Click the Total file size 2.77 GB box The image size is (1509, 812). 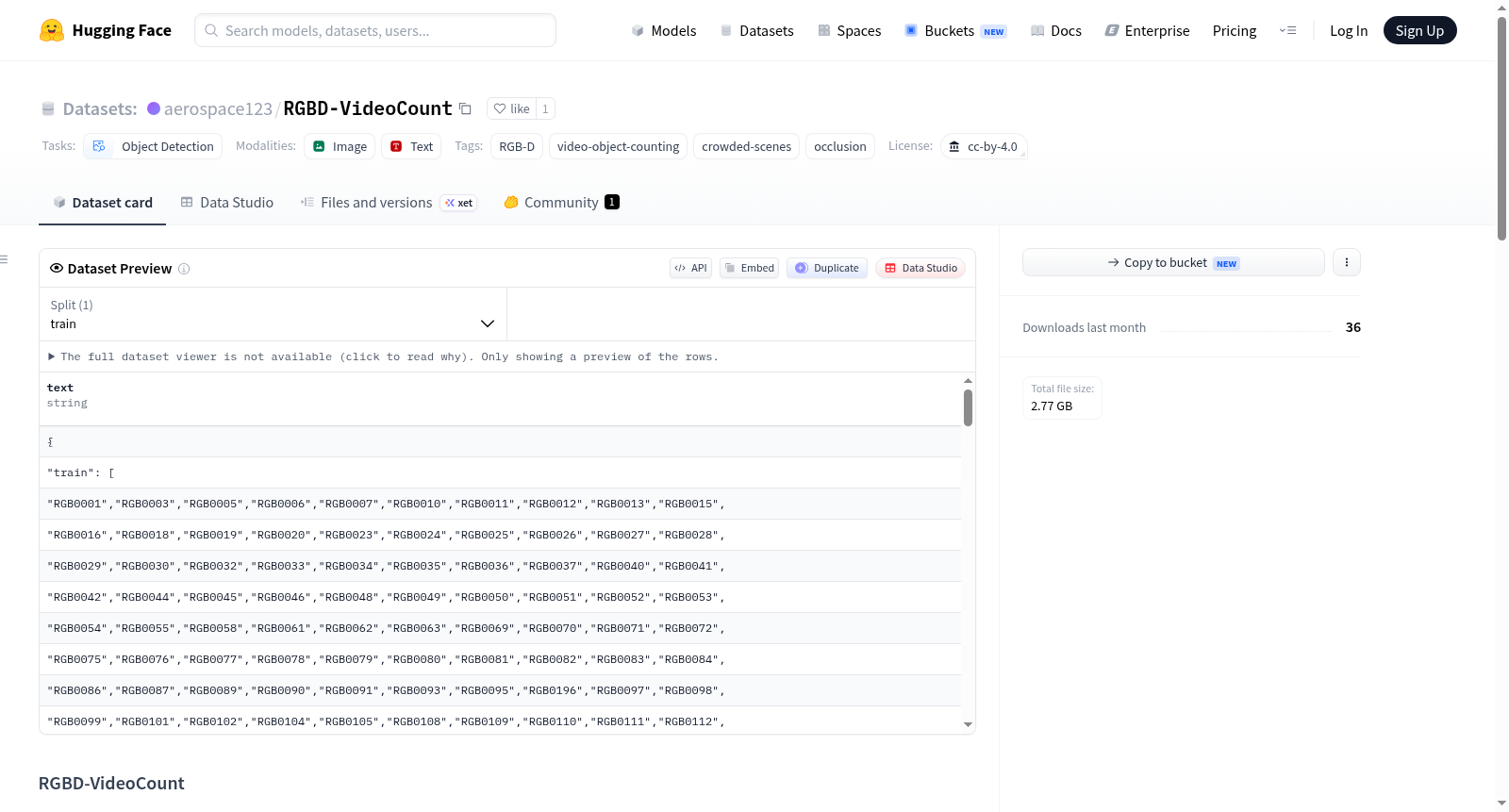[1063, 398]
